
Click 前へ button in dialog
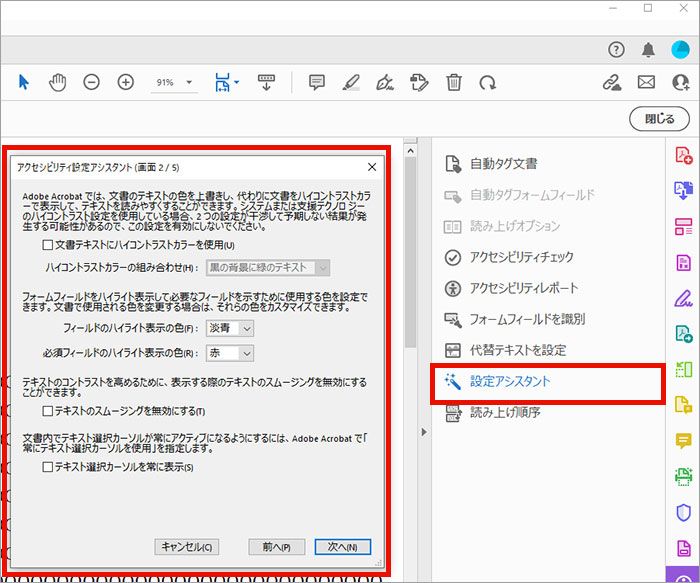tap(276, 547)
